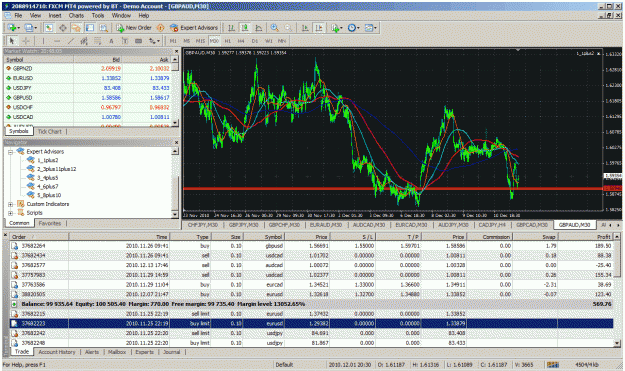The image size is (625, 371).
Task: Select the crosshair cursor tool
Action: click(x=26, y=41)
